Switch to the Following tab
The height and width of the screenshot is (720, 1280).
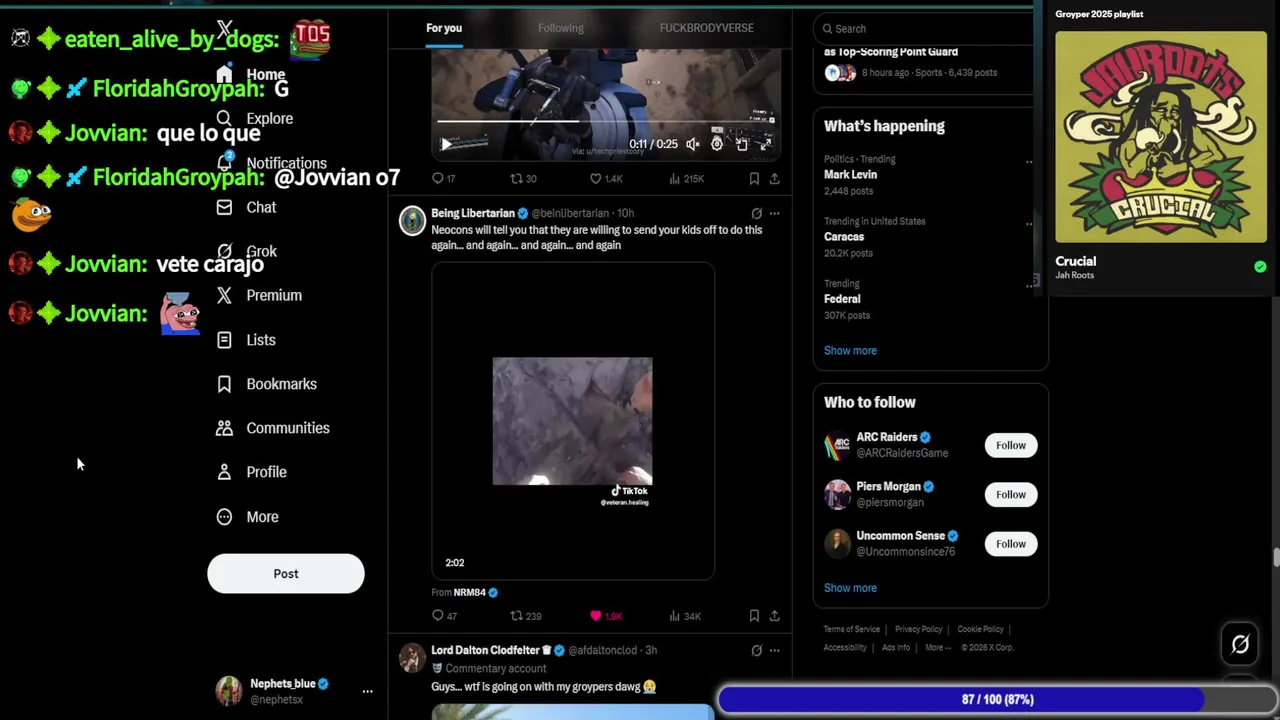pyautogui.click(x=561, y=28)
